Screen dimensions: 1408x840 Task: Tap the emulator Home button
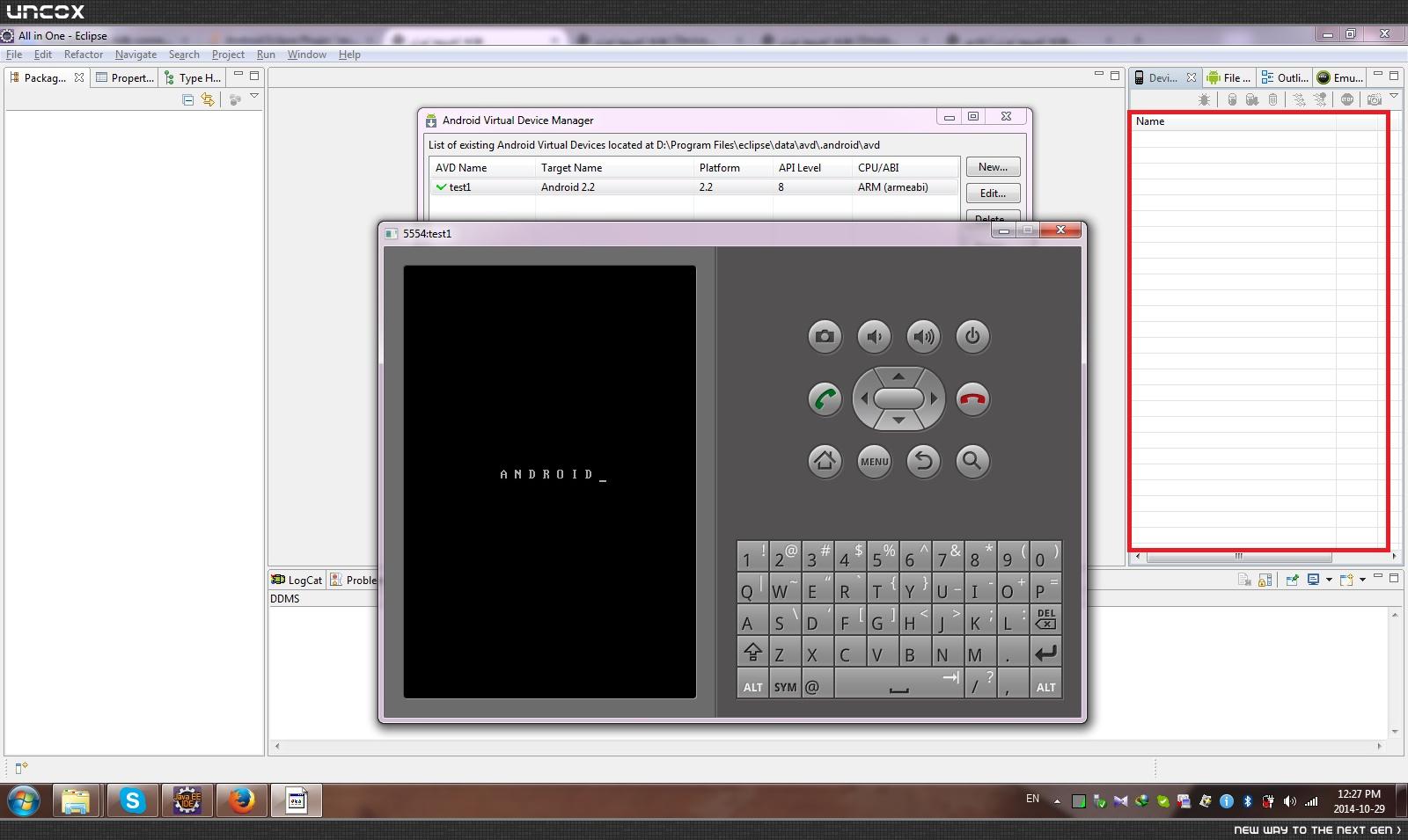825,461
